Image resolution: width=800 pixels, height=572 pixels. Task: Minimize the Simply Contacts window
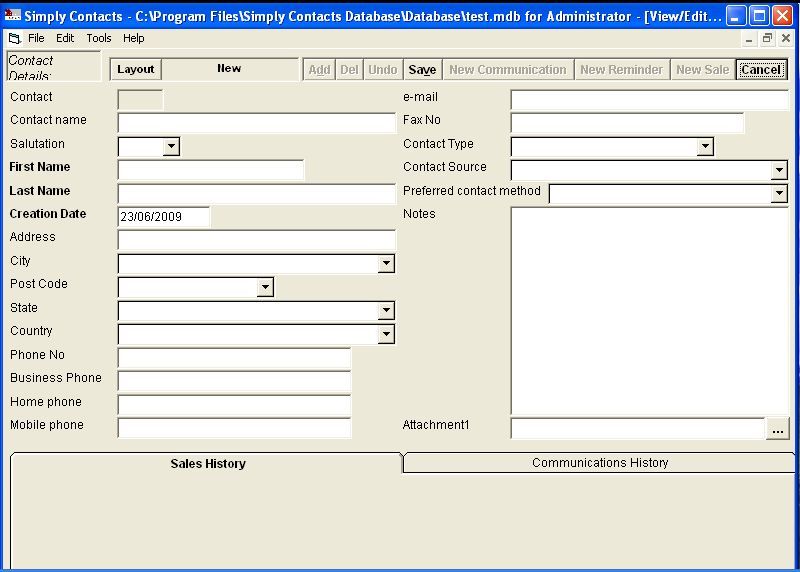click(735, 16)
